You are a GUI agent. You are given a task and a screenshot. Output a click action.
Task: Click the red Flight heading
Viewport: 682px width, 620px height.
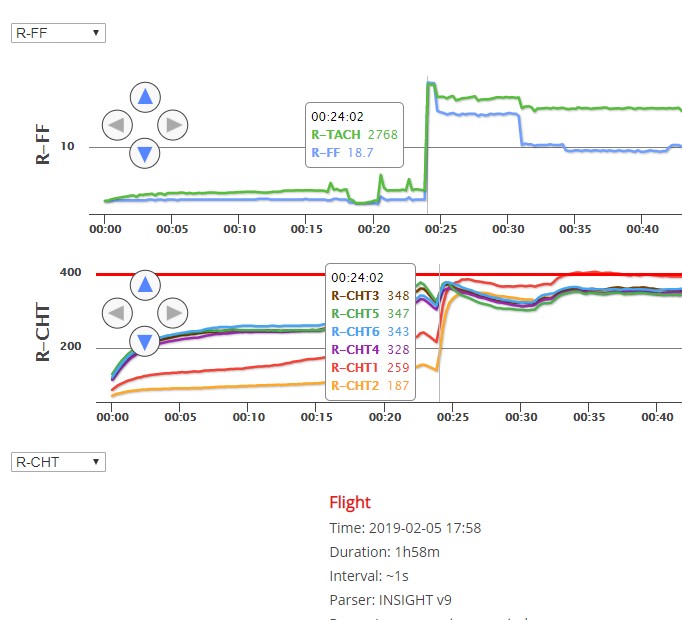tap(350, 502)
